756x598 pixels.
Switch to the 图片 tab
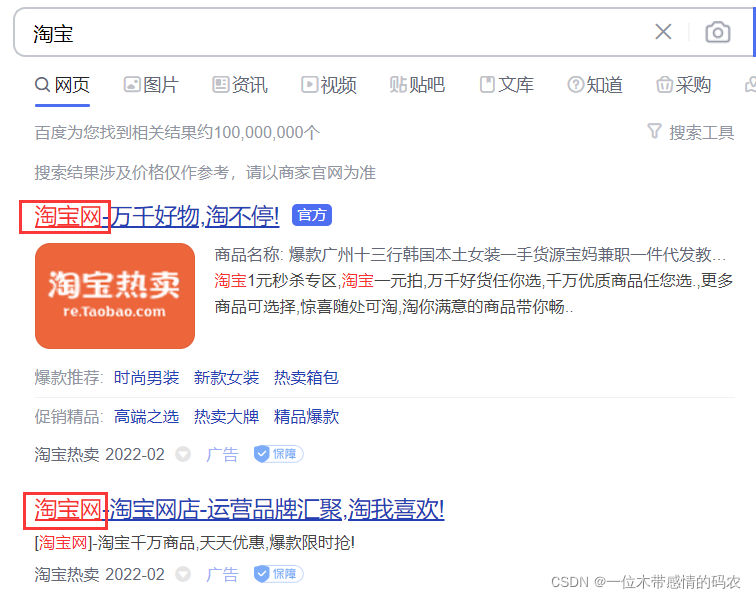click(150, 85)
